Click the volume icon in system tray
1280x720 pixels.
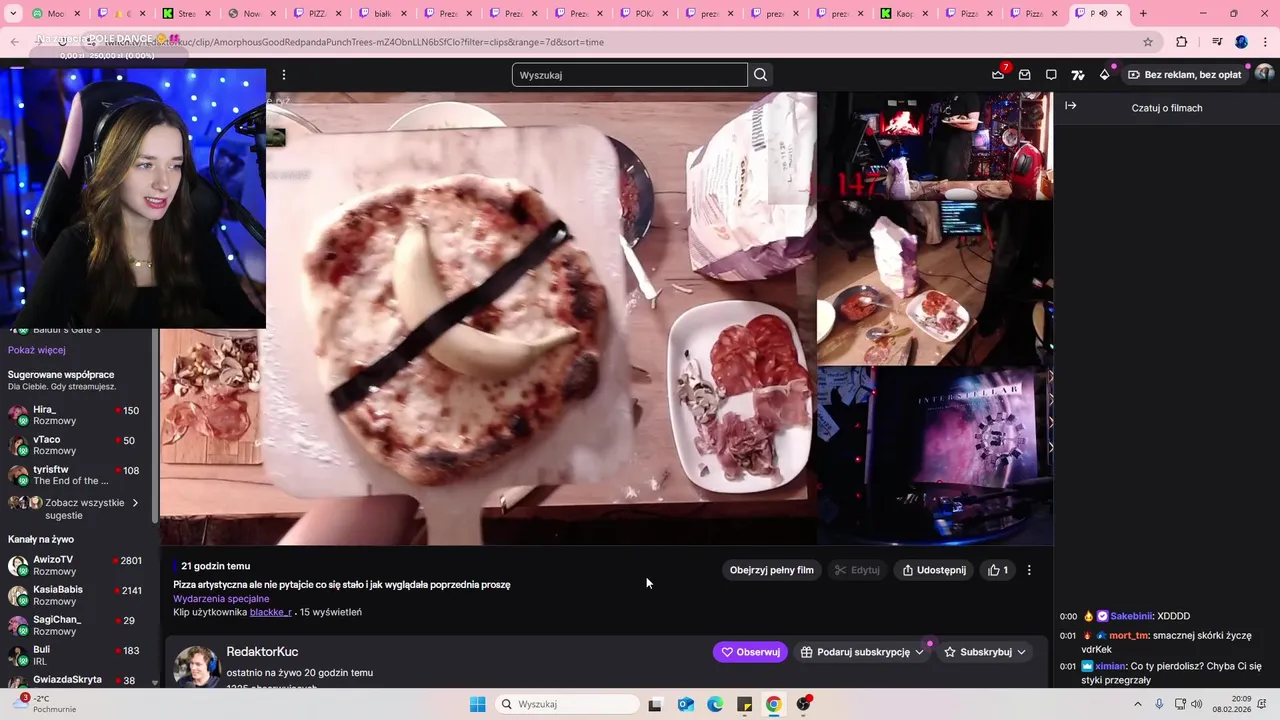tap(1197, 704)
